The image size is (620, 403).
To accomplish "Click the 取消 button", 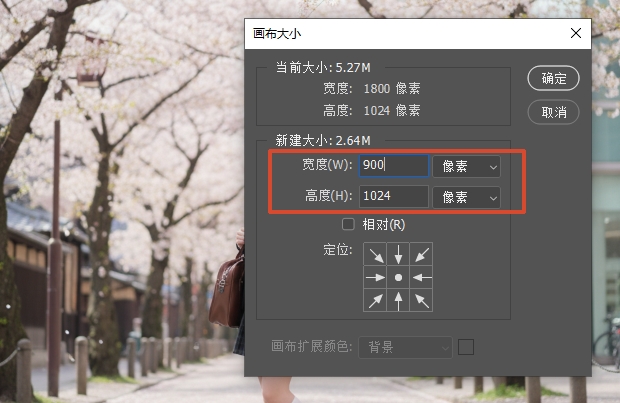I will [553, 112].
